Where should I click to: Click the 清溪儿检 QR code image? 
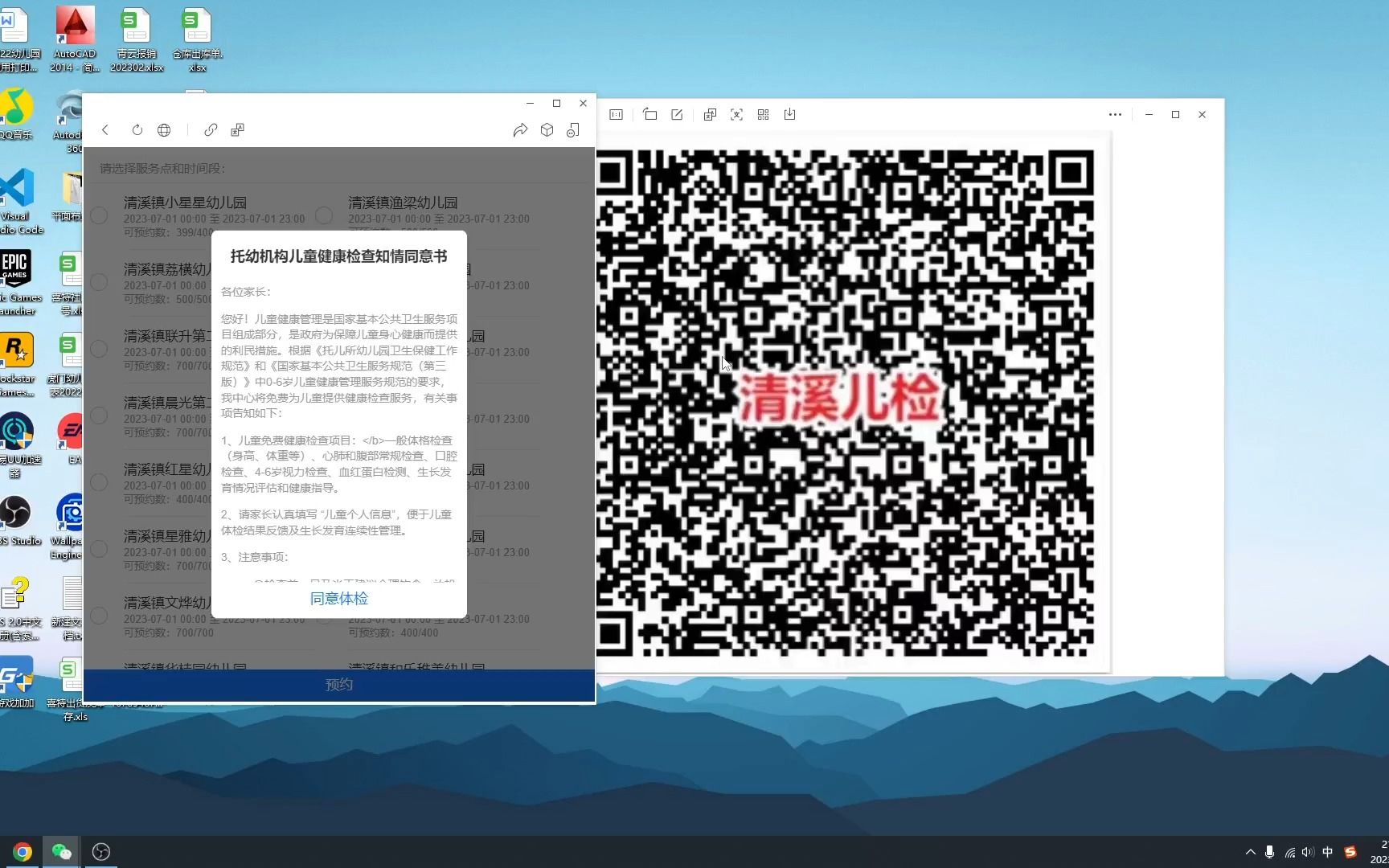[844, 402]
